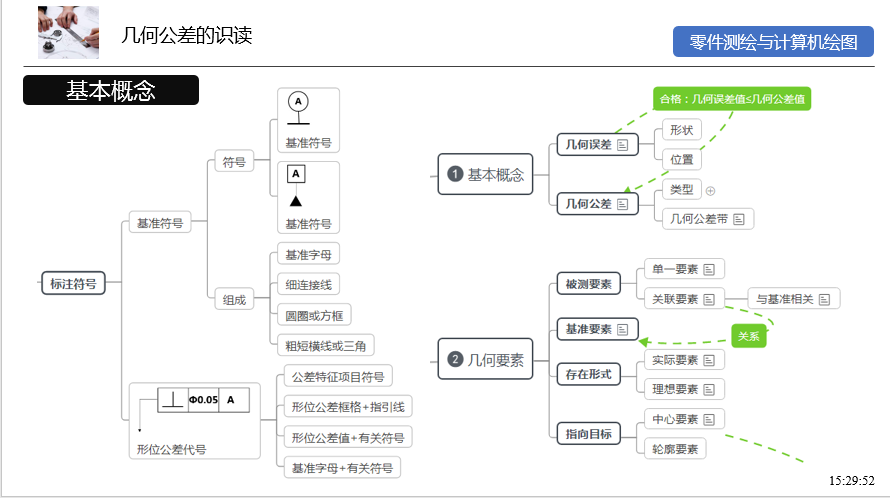Click the 形位公差代号 caption

pos(171,449)
